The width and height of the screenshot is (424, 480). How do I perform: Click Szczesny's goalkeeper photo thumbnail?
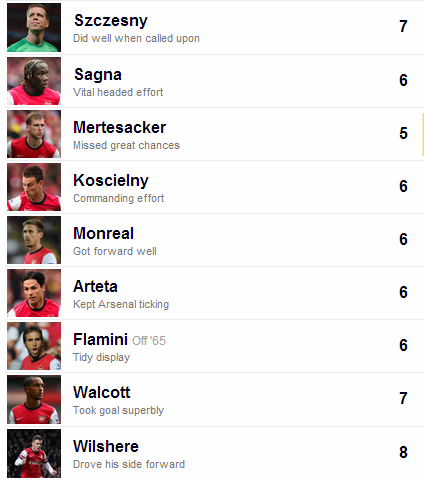coord(34,27)
